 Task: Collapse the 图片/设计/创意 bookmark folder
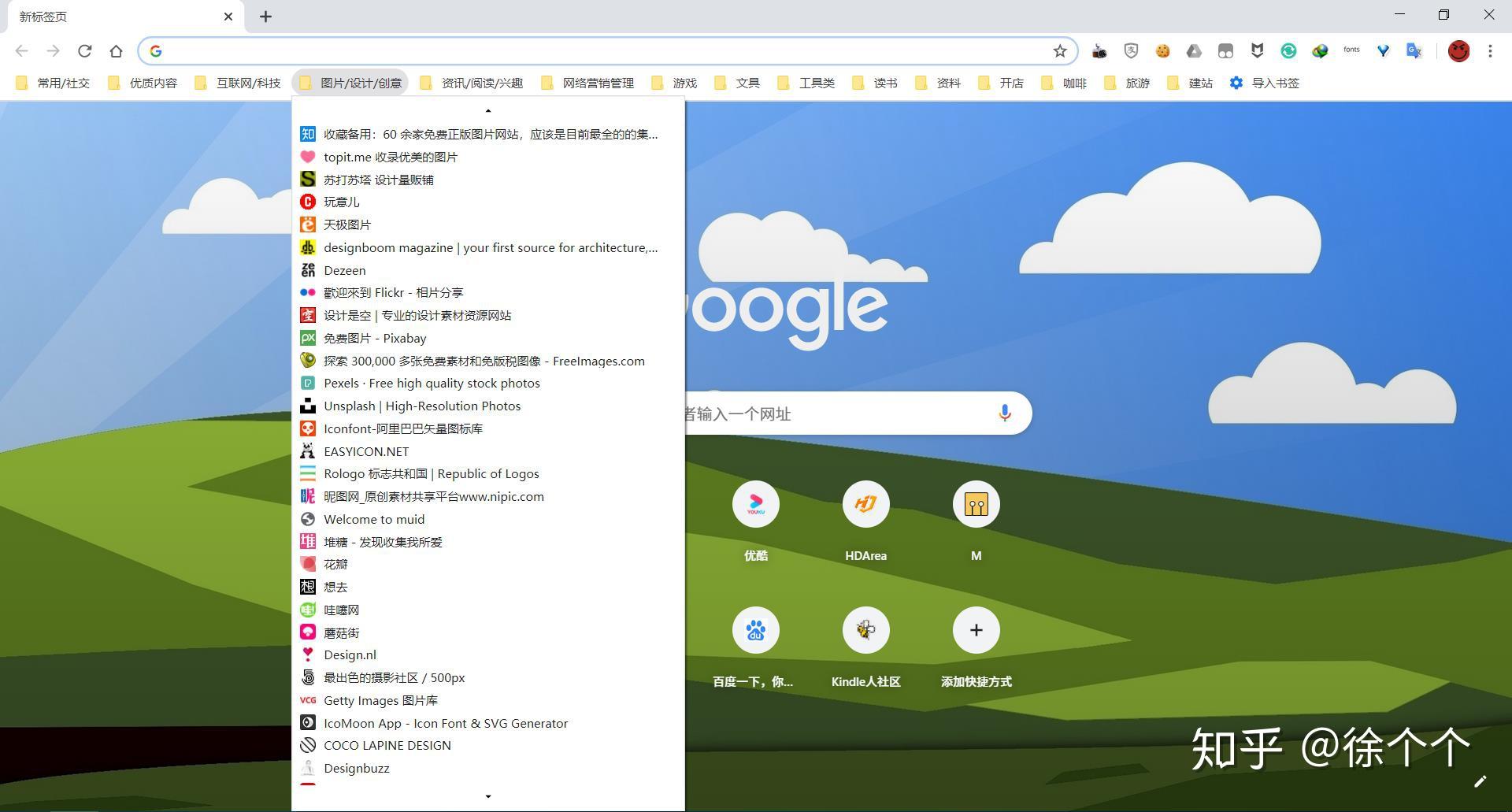tap(350, 83)
